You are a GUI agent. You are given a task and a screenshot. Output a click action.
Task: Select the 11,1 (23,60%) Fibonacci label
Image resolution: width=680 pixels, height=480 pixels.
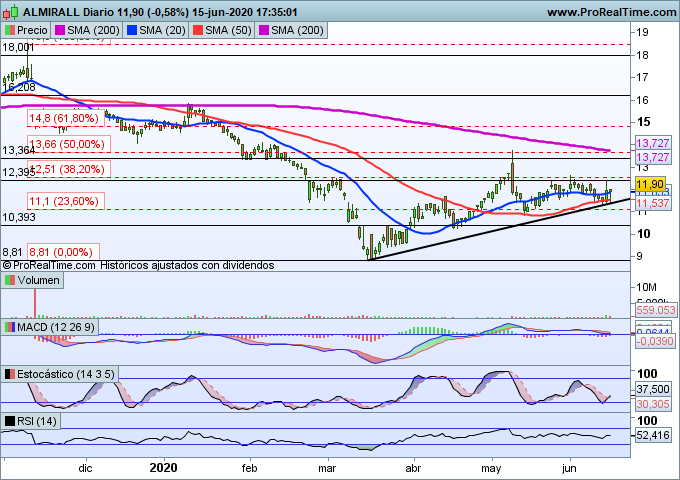tap(65, 201)
